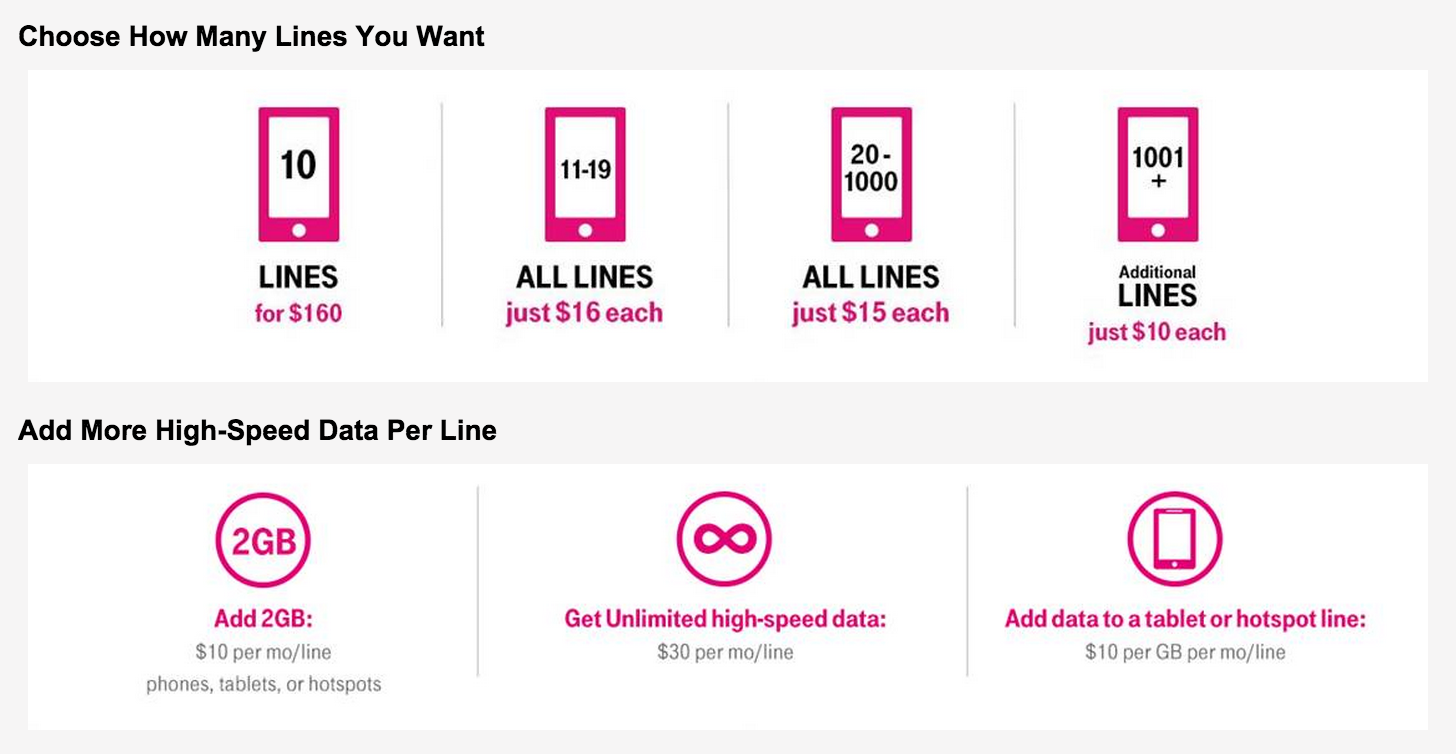The width and height of the screenshot is (1456, 754).
Task: Click "phones, tablets, or hotspots" text
Action: 263,685
